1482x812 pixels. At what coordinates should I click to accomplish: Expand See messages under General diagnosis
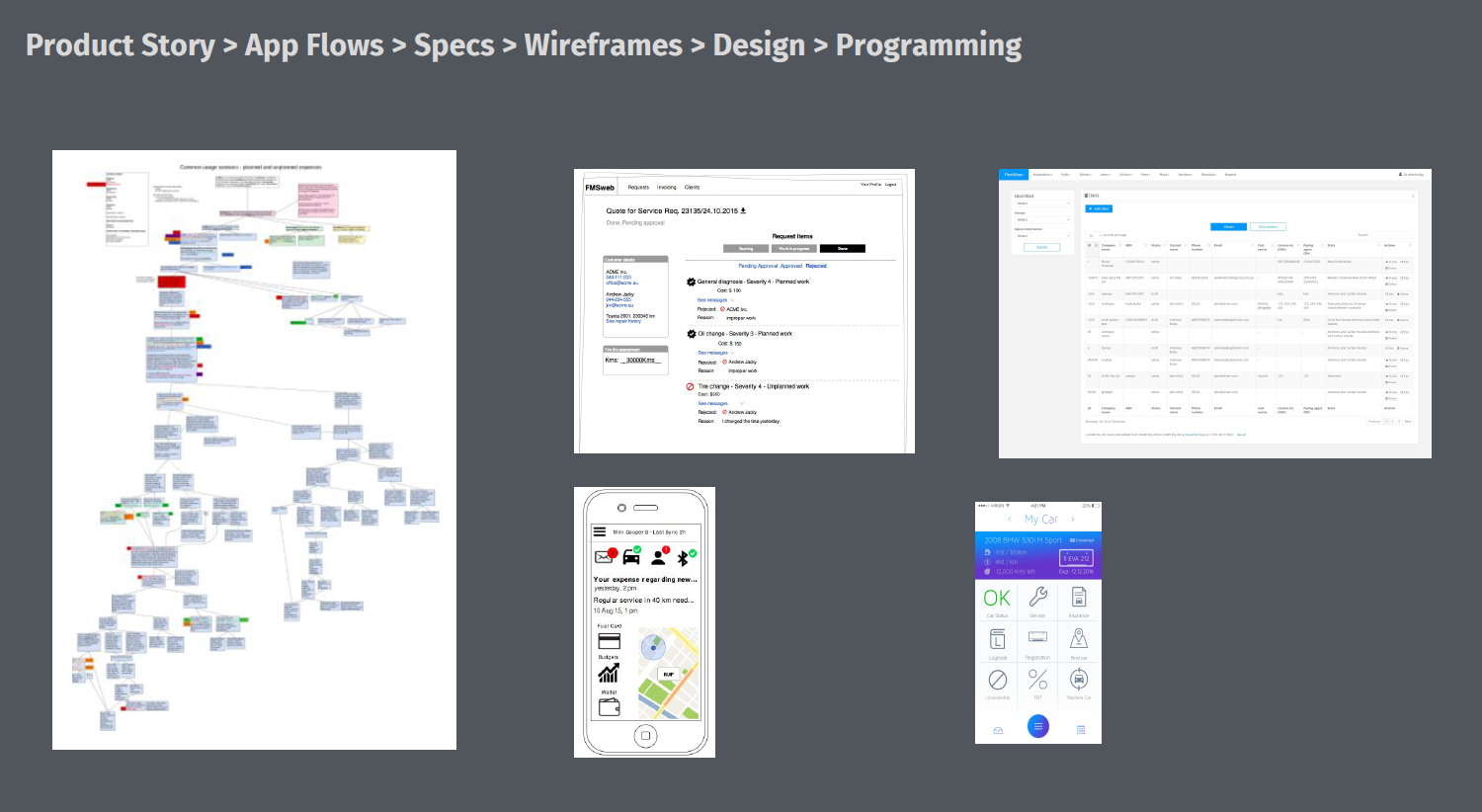[x=713, y=300]
